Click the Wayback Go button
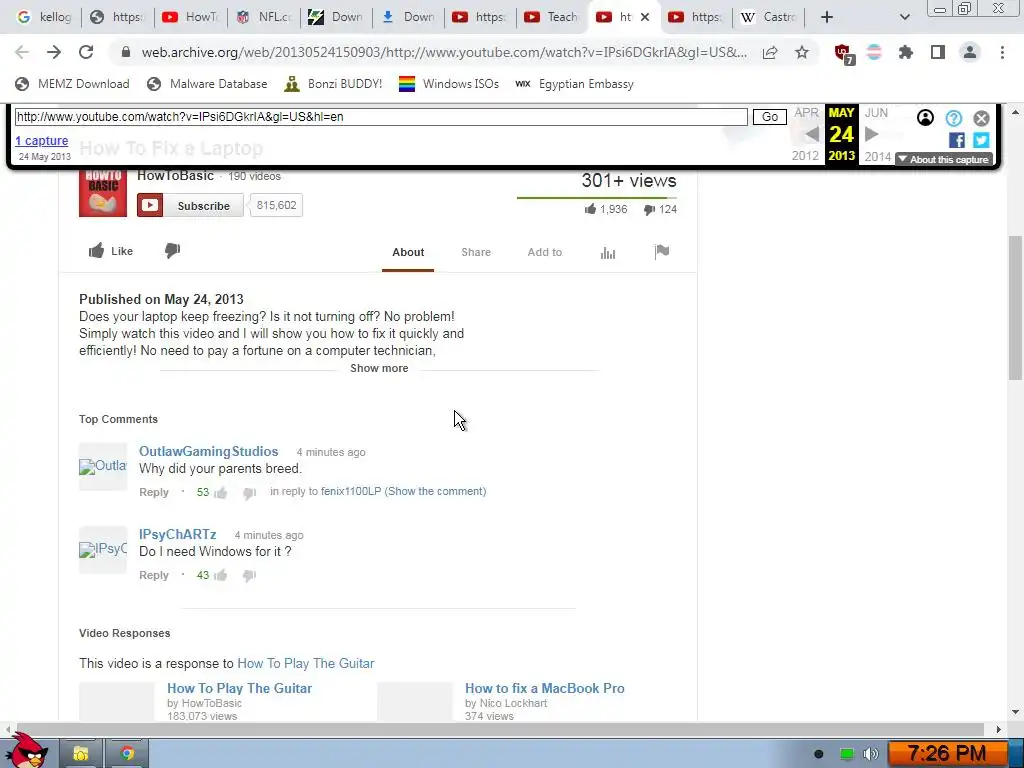1024x768 pixels. click(769, 117)
